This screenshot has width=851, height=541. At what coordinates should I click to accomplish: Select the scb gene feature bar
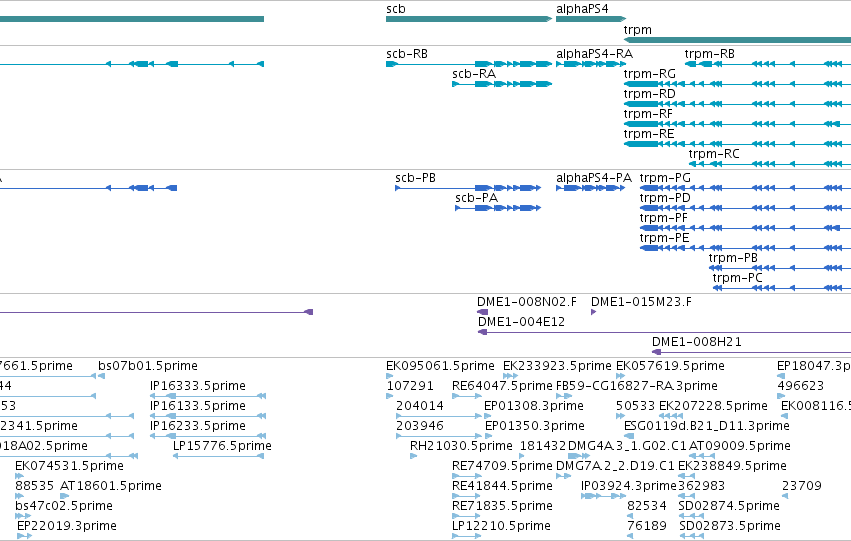469,19
